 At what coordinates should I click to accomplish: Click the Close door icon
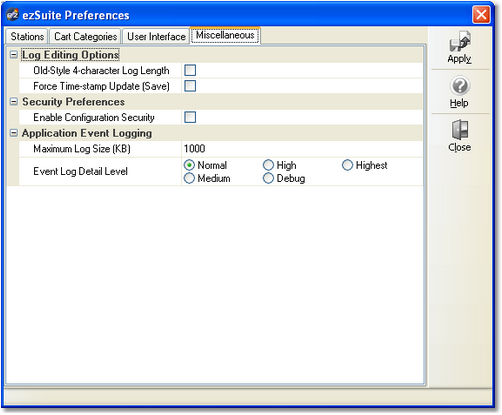[460, 130]
